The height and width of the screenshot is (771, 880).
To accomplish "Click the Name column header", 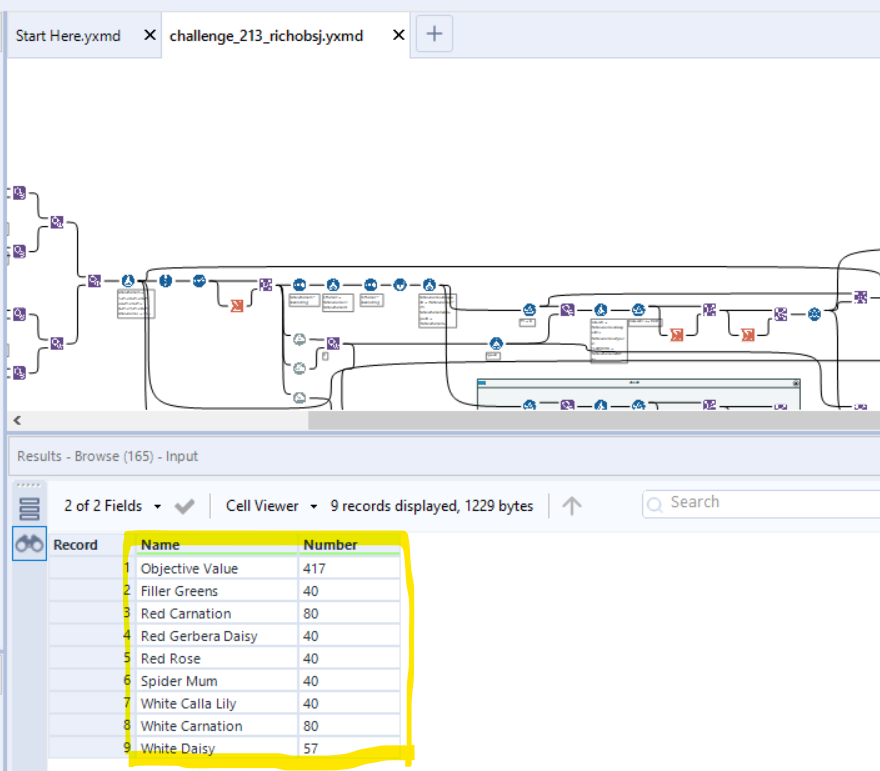I will click(x=217, y=545).
